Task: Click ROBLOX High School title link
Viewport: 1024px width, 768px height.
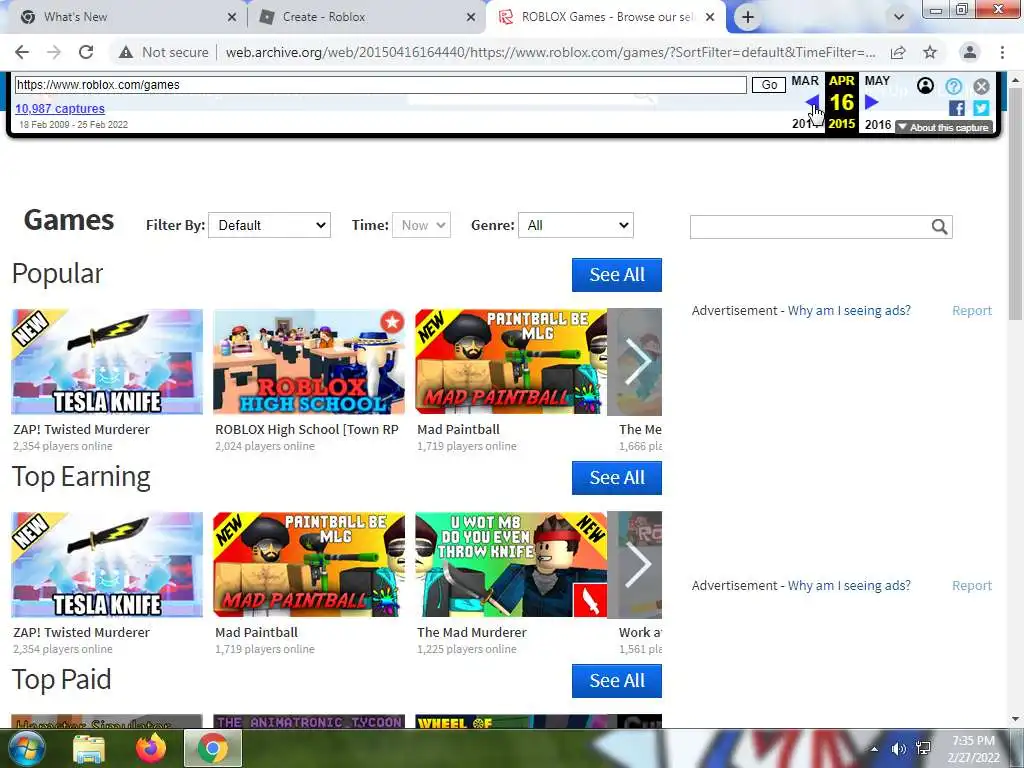Action: point(307,430)
